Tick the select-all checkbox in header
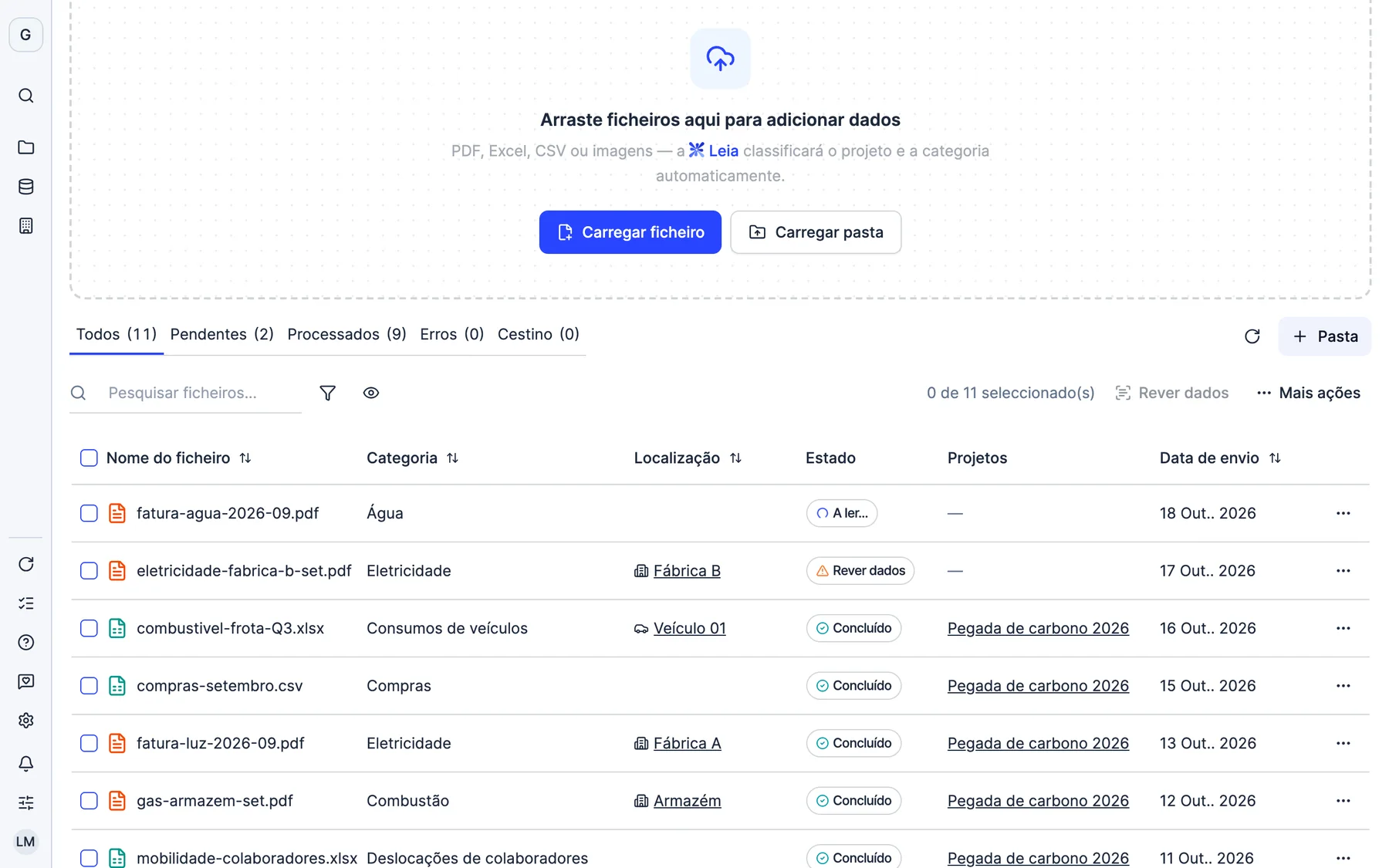1389x868 pixels. [89, 458]
